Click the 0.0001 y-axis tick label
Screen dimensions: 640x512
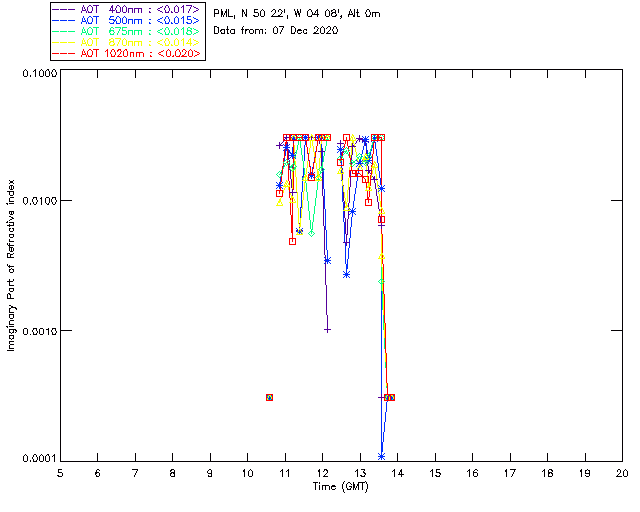pyautogui.click(x=39, y=459)
